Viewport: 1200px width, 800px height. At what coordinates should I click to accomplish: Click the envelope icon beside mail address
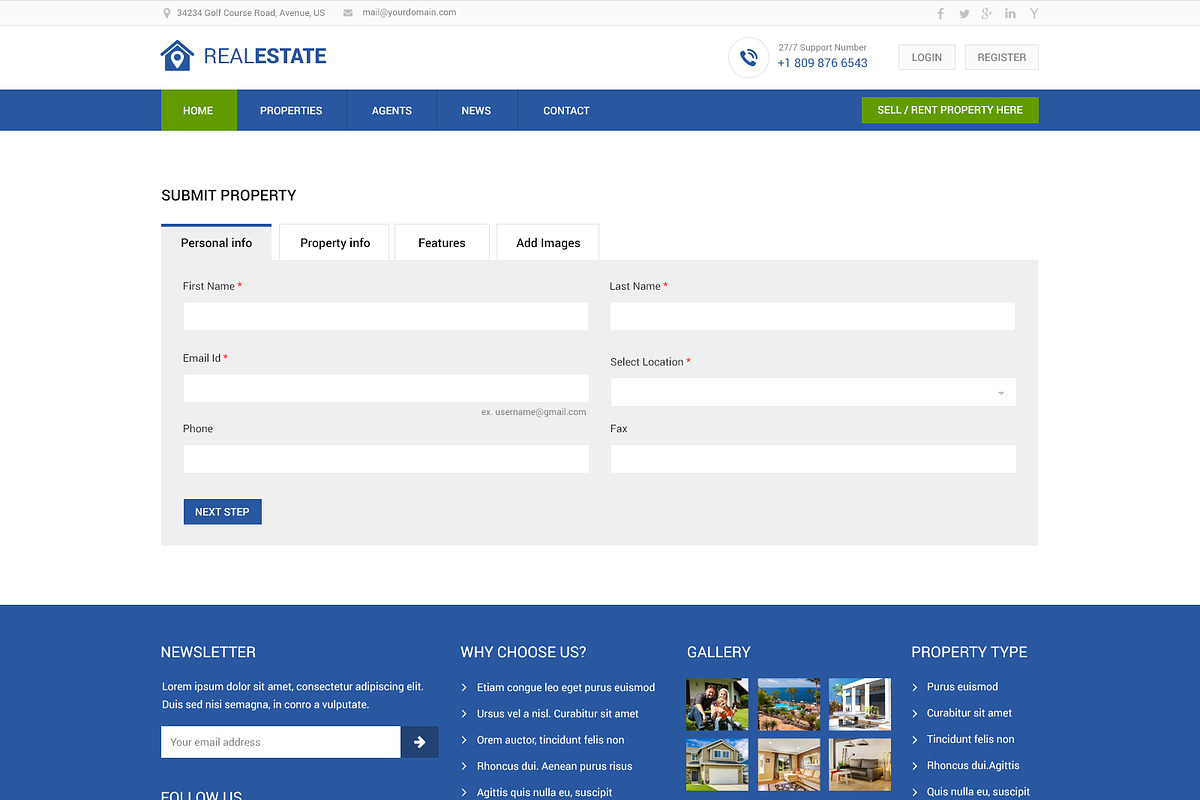(x=348, y=13)
